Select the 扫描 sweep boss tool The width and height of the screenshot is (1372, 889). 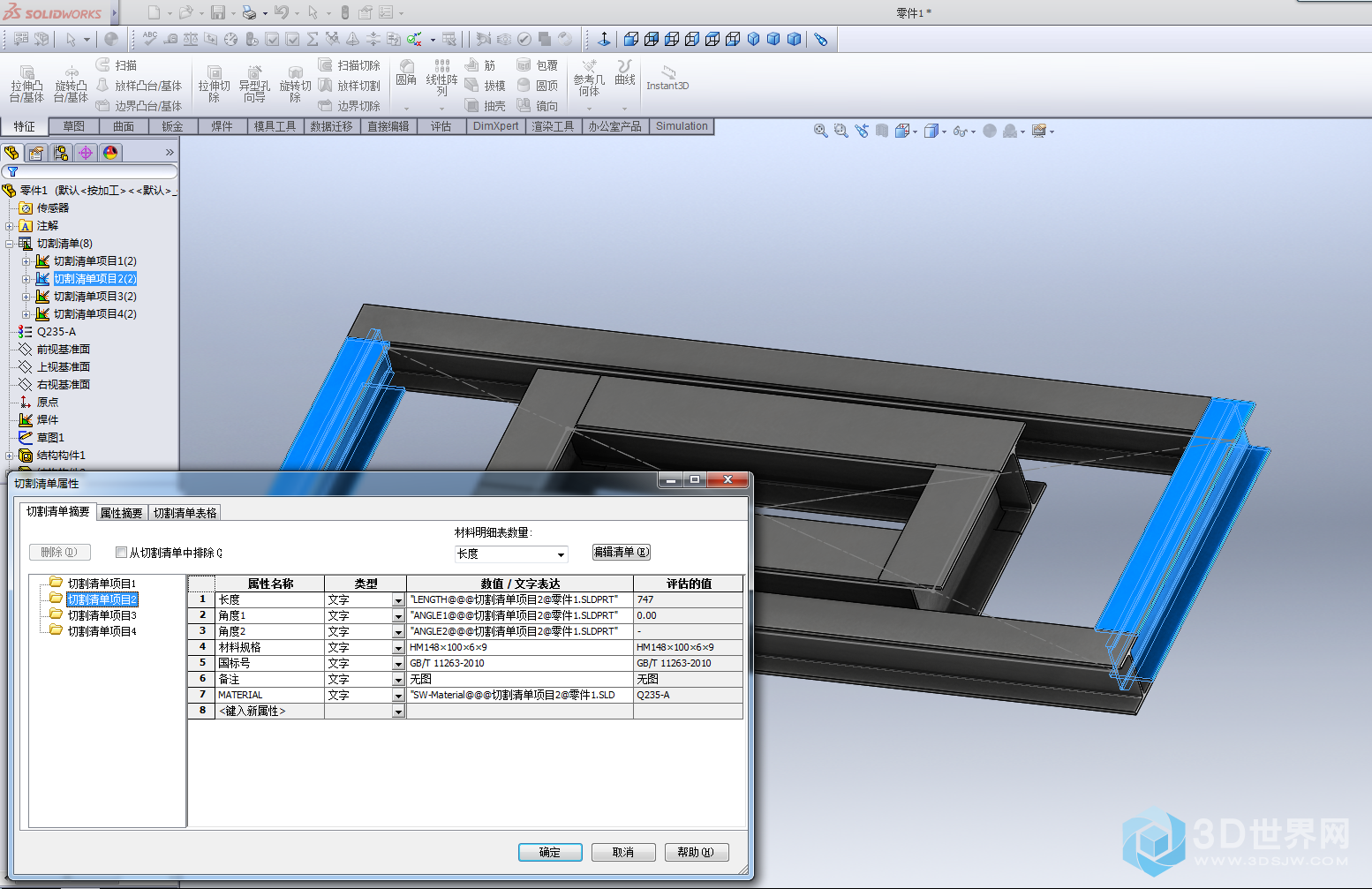pos(117,65)
